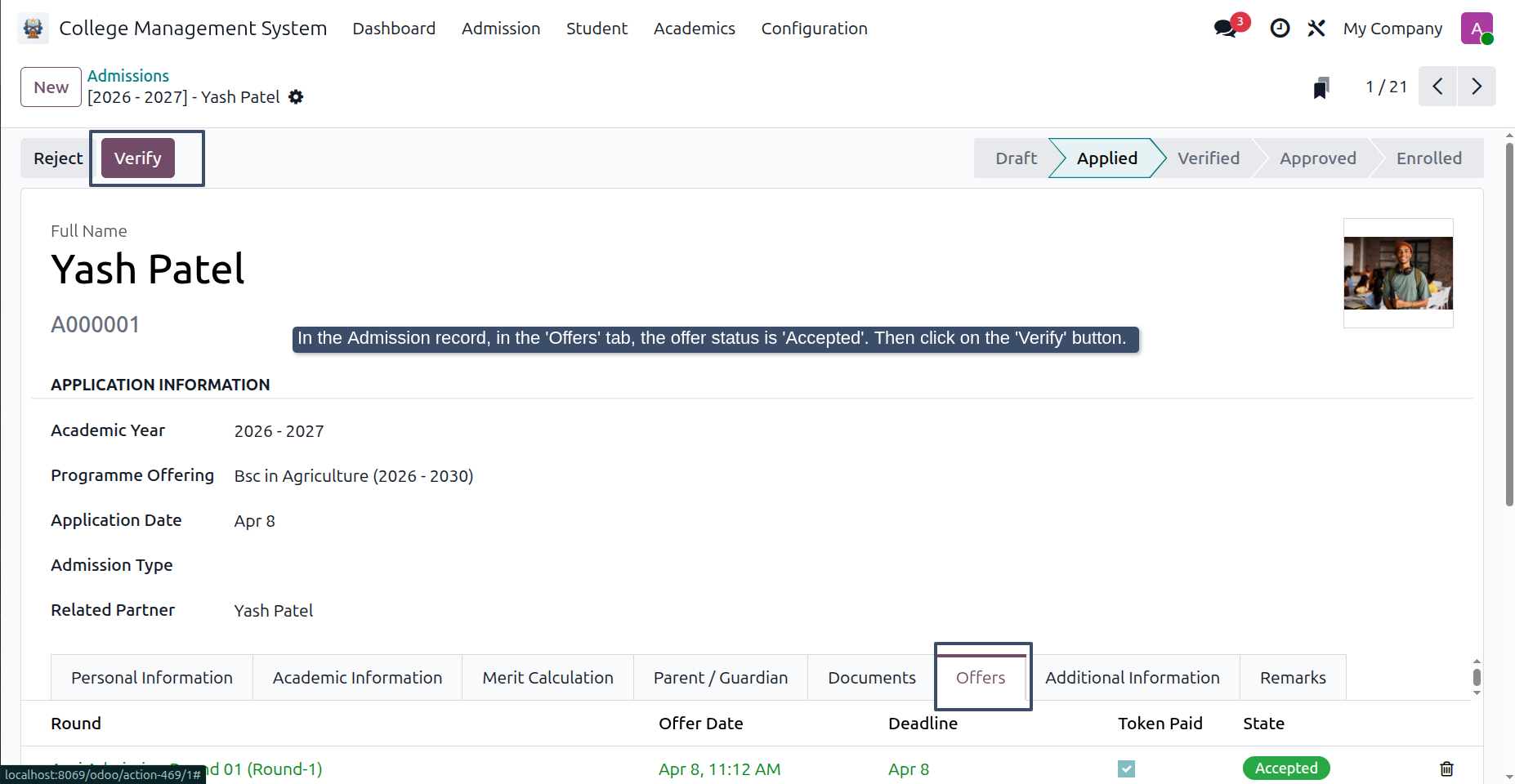Switch to the Parent / Guardian tab
1515x784 pixels.
coord(721,678)
